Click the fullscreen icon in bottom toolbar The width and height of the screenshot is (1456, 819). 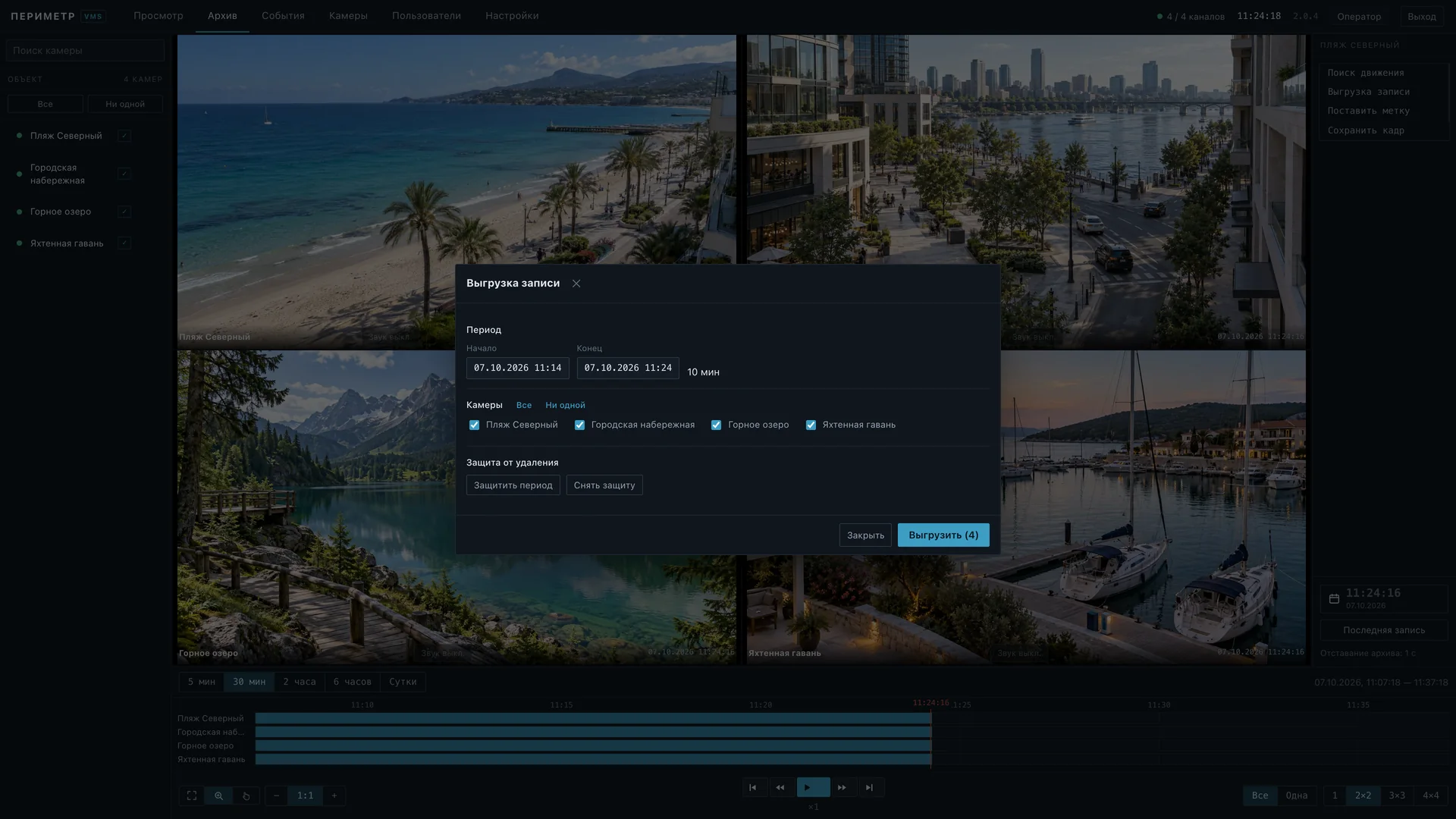pos(192,795)
